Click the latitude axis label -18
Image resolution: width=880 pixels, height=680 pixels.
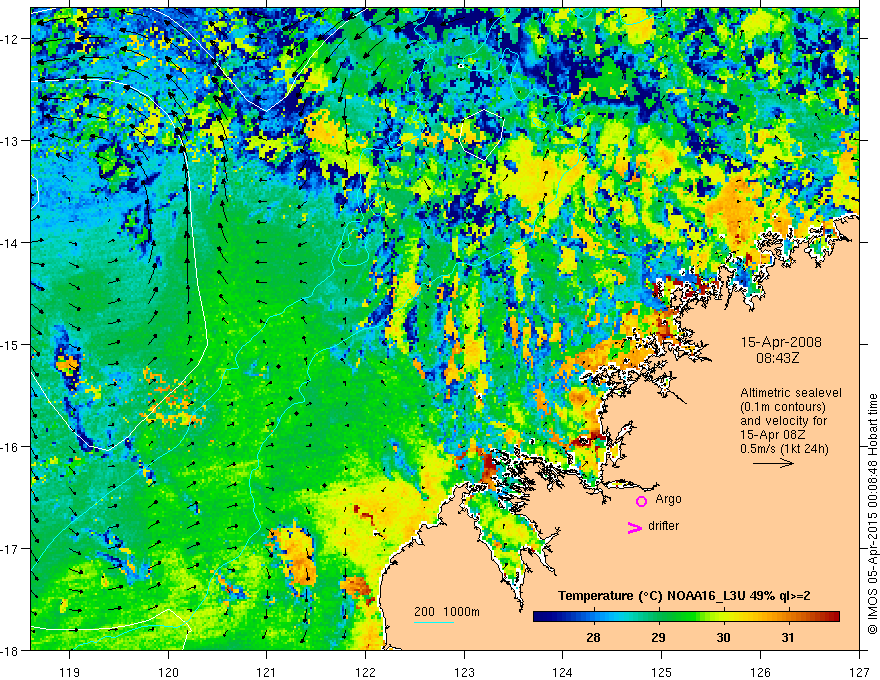[10, 651]
